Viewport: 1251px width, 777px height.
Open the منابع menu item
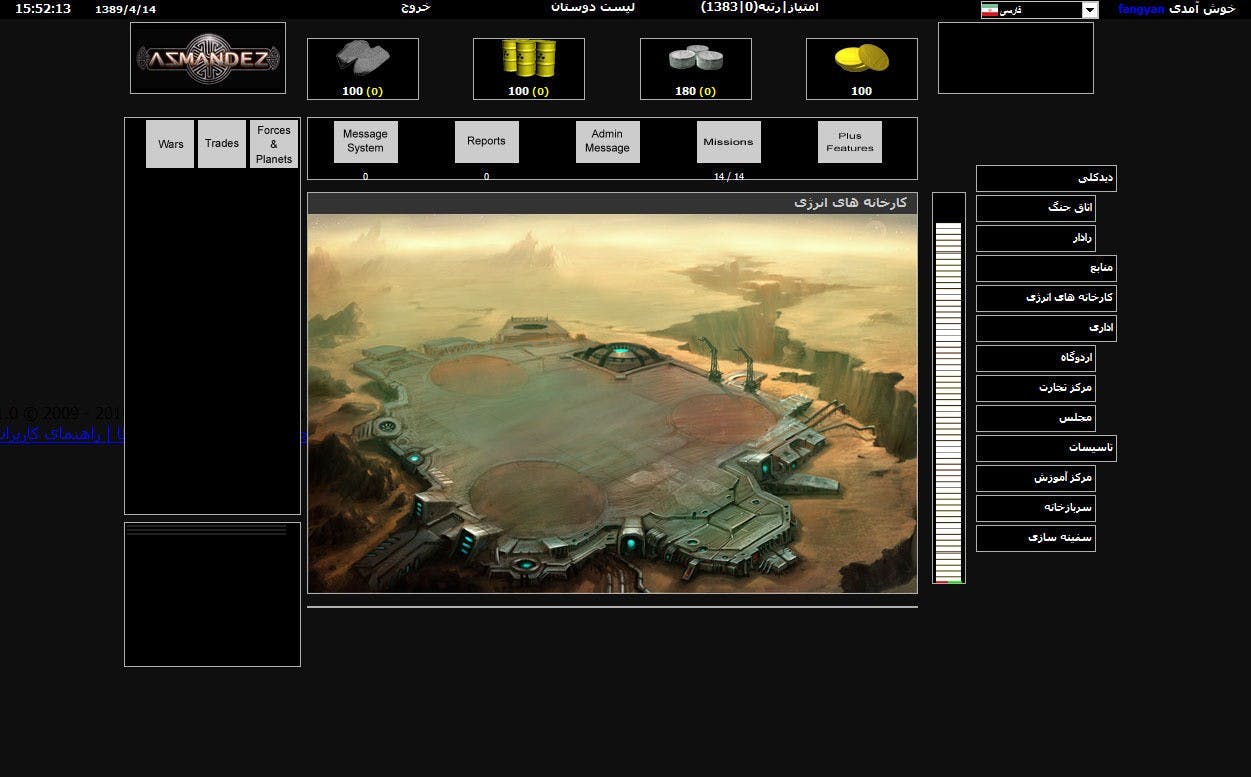tap(1046, 268)
